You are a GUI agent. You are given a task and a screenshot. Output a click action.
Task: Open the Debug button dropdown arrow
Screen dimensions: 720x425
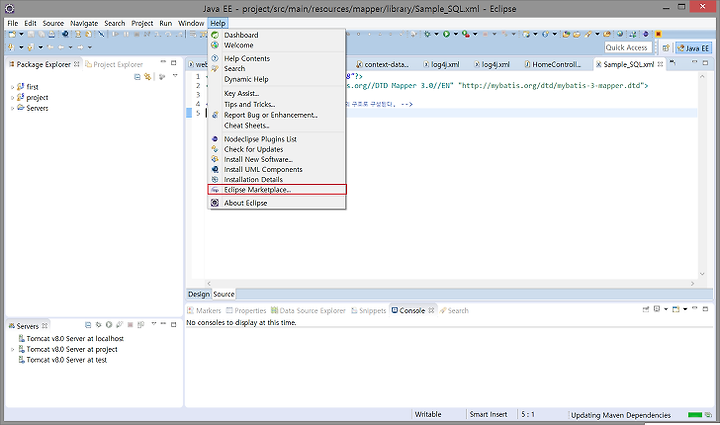436,34
